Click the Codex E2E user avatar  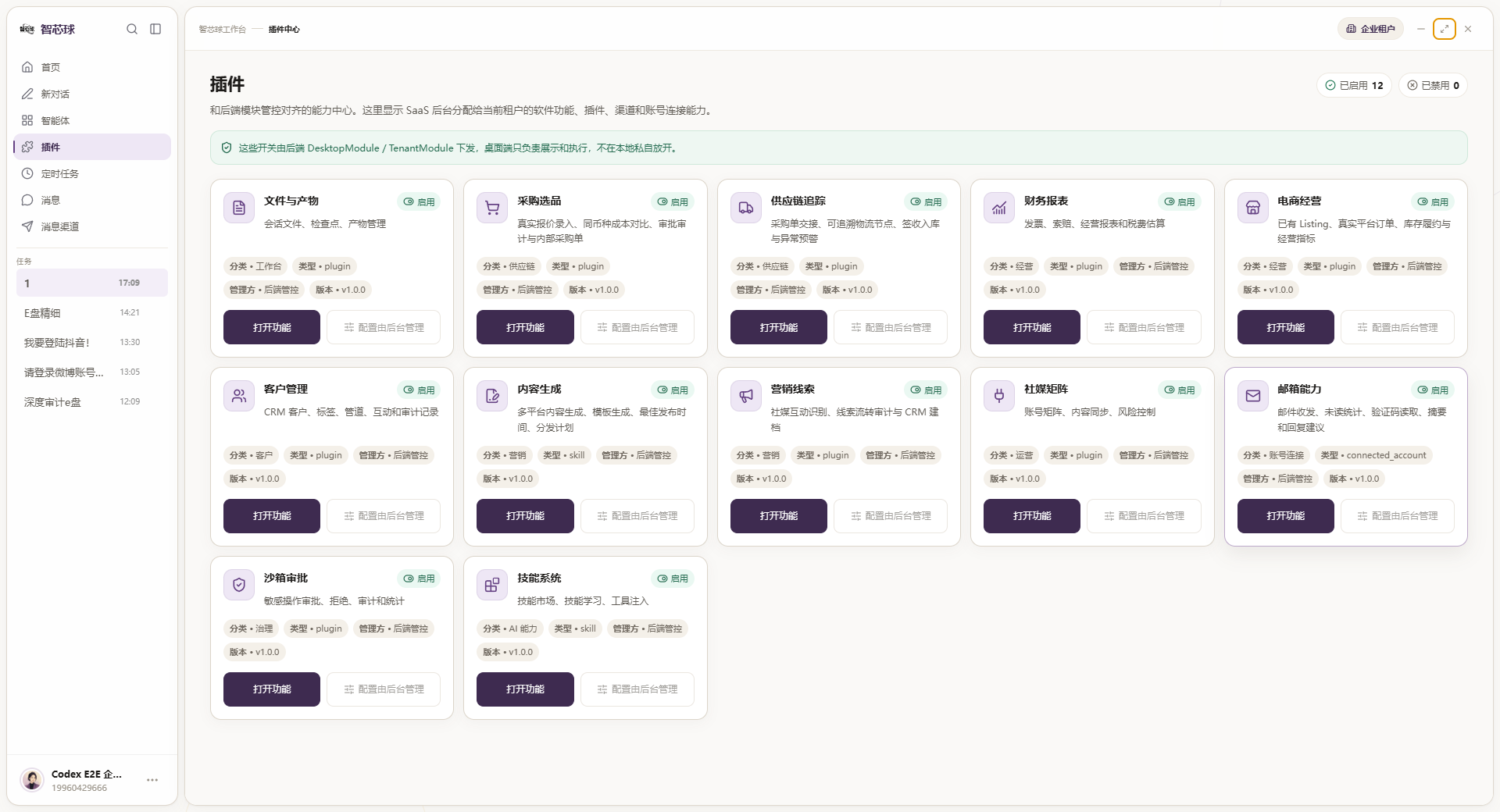click(32, 780)
